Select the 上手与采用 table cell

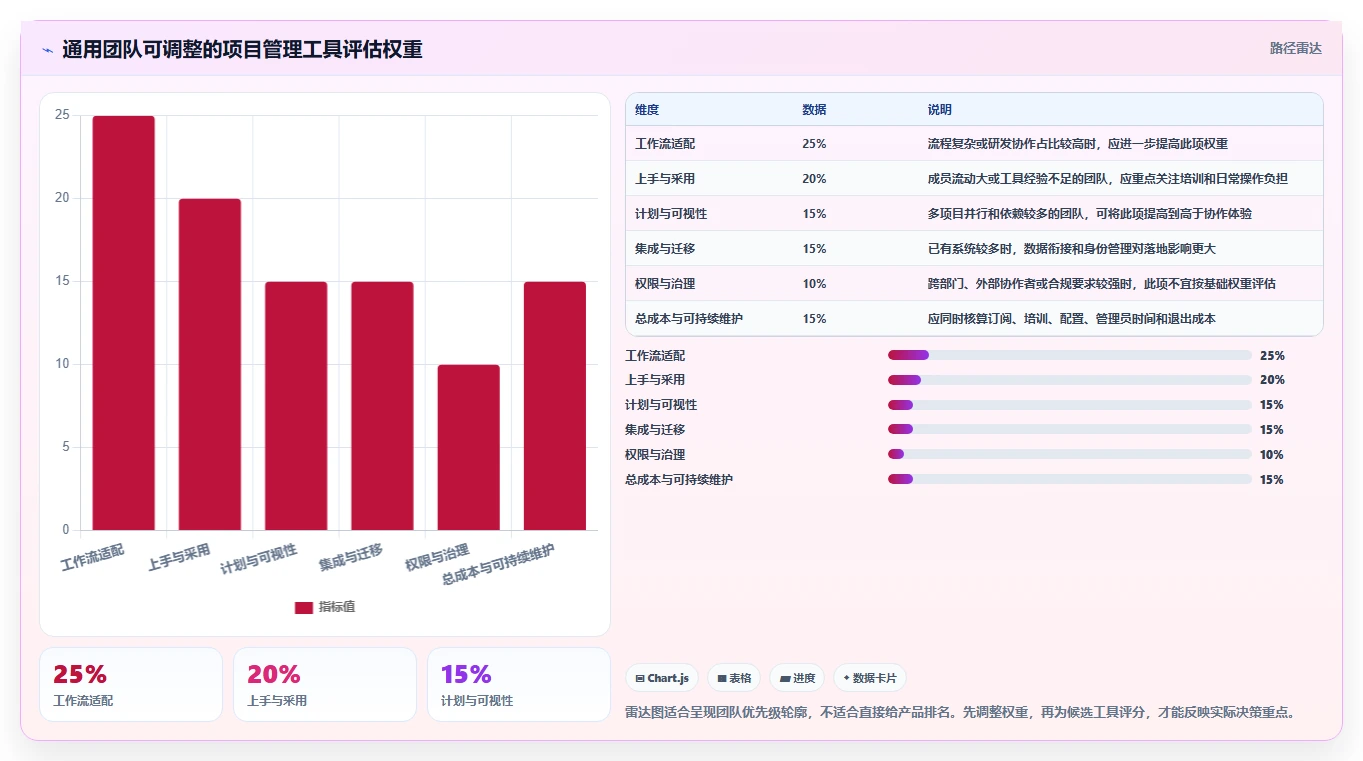tap(709, 179)
